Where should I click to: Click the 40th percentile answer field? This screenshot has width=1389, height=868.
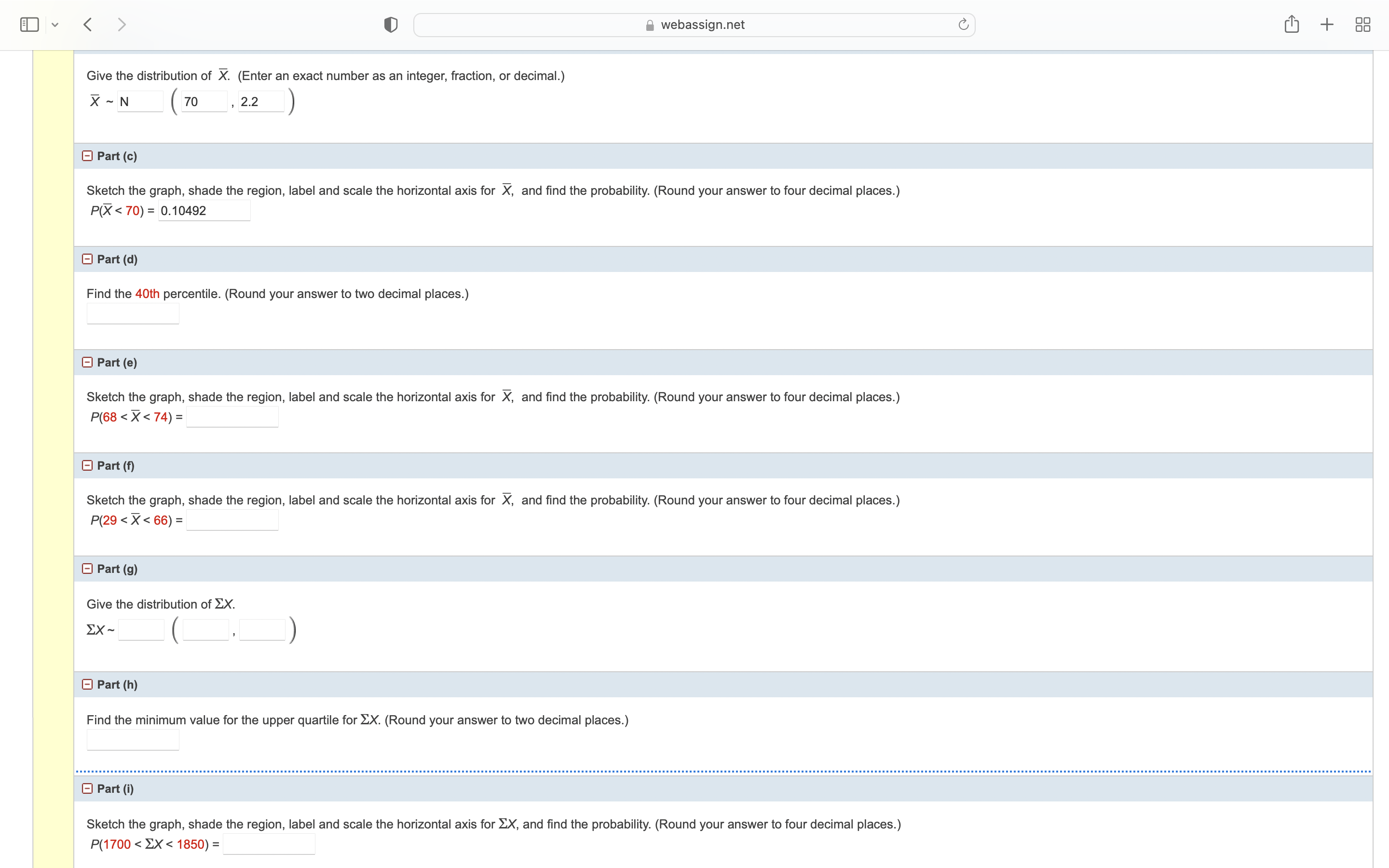click(x=133, y=313)
